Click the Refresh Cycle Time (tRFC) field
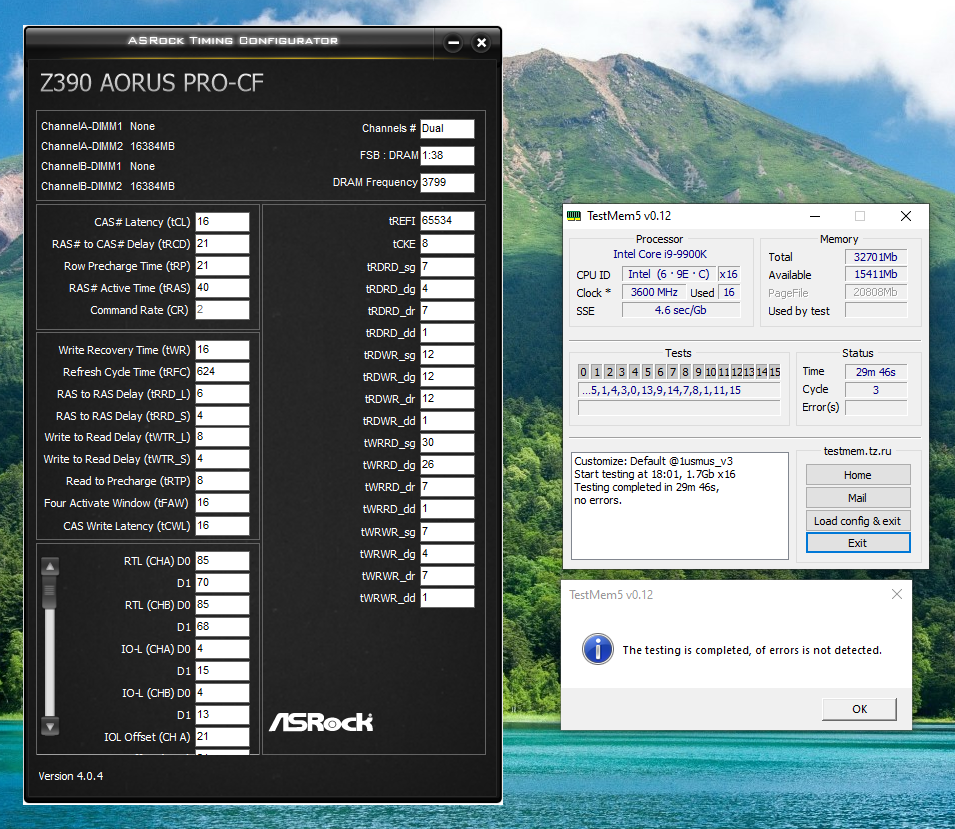The width and height of the screenshot is (955, 829). pos(222,372)
